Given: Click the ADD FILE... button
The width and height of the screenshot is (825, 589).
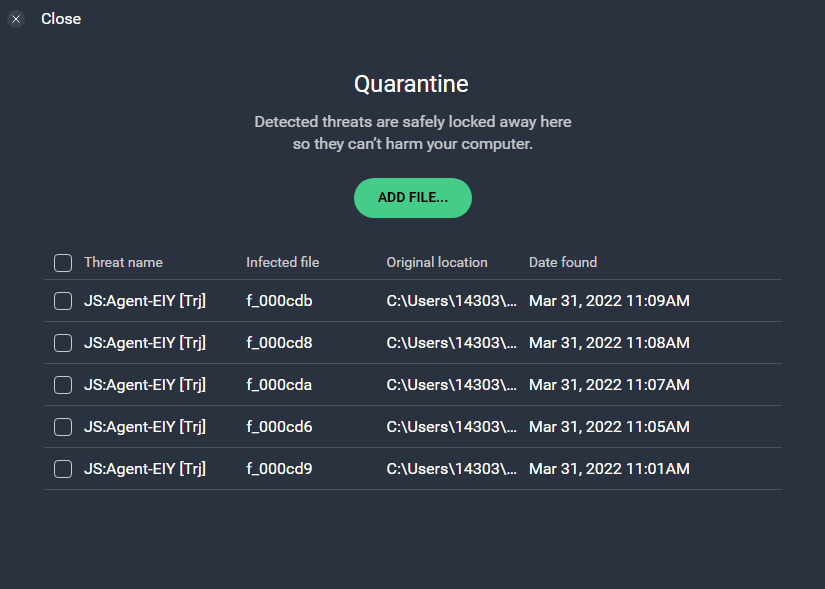Looking at the screenshot, I should click(412, 198).
